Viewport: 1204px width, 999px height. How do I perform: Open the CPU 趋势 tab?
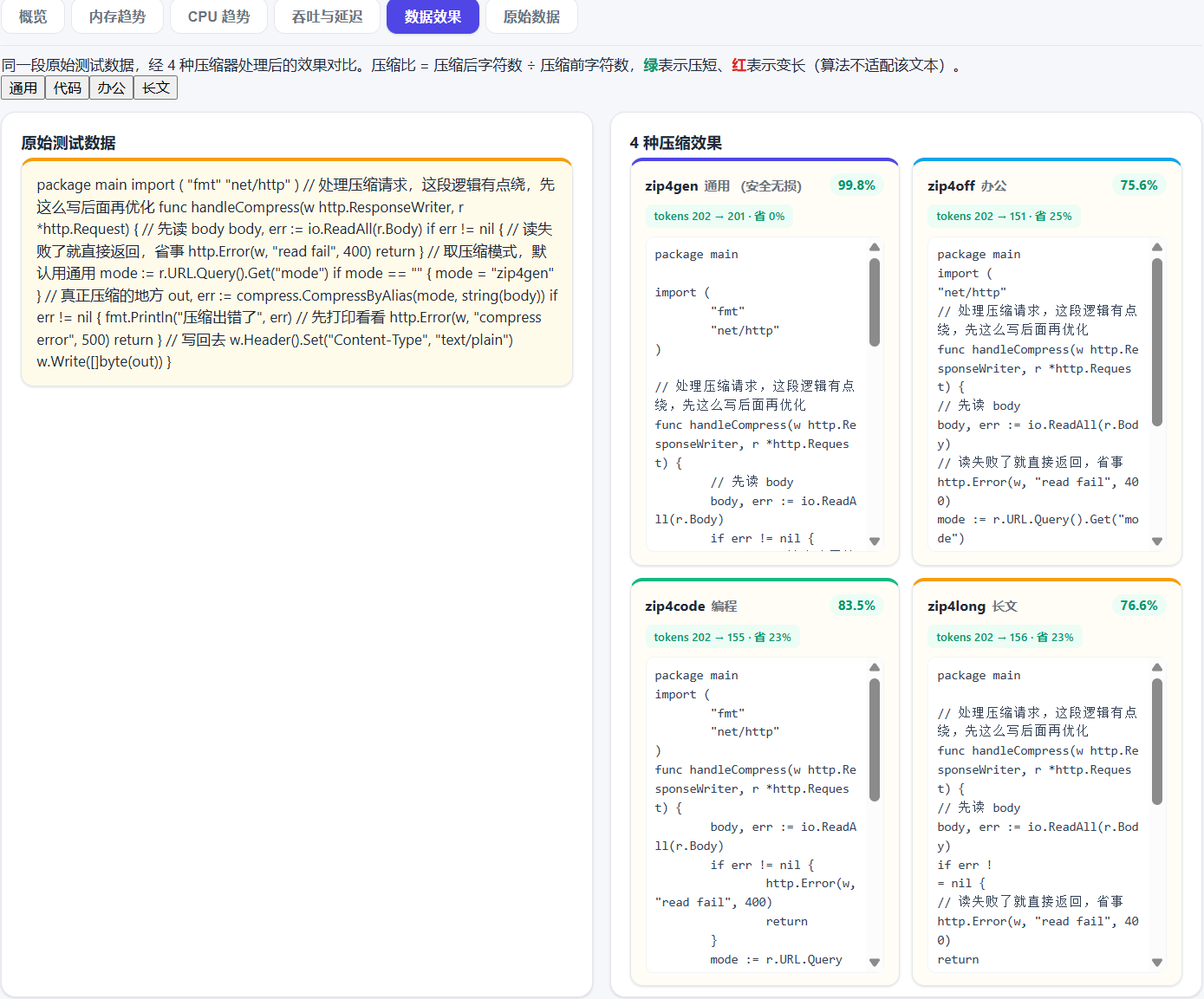[x=218, y=16]
